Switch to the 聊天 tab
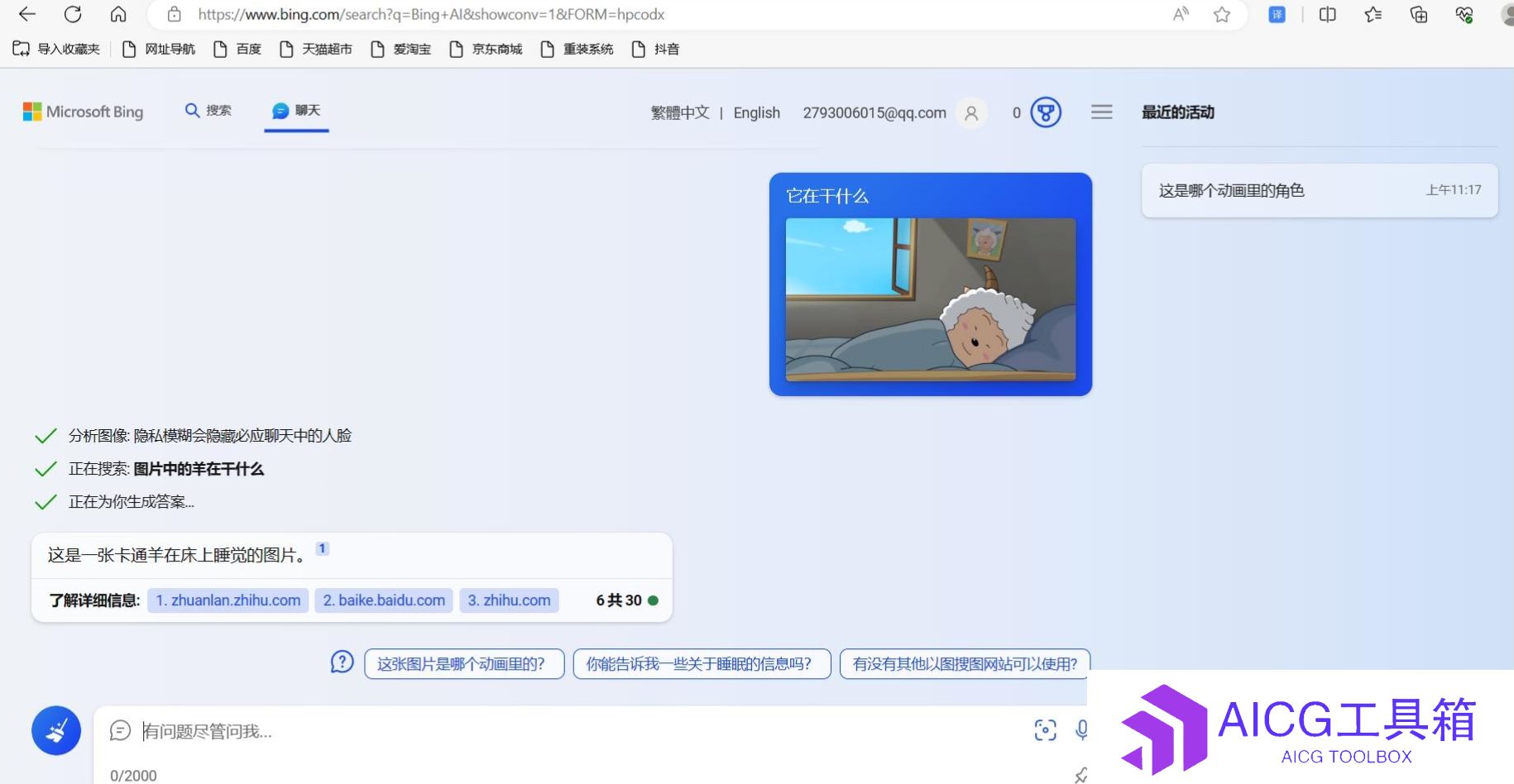1514x784 pixels. point(296,111)
